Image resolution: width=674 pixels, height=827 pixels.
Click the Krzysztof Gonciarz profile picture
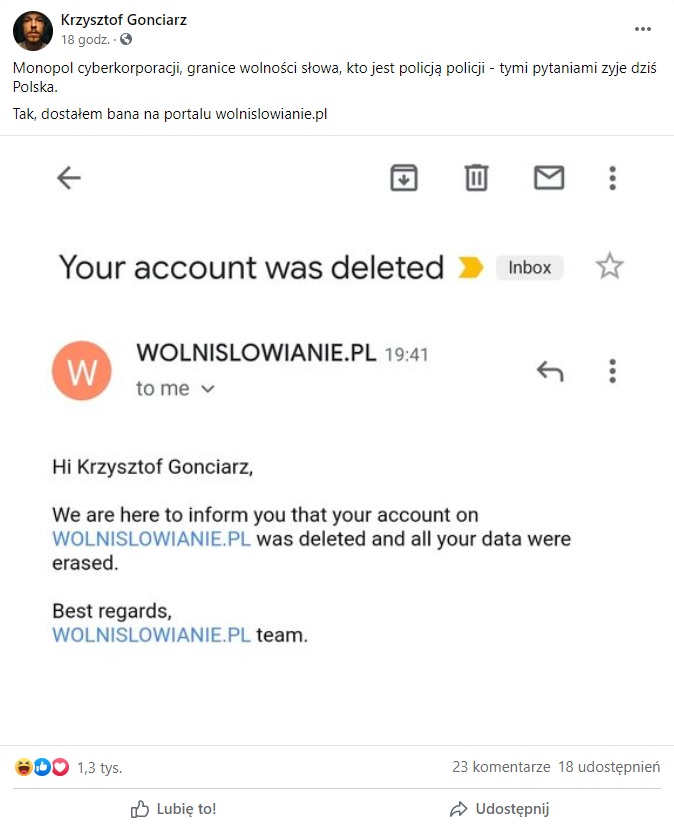tap(33, 31)
